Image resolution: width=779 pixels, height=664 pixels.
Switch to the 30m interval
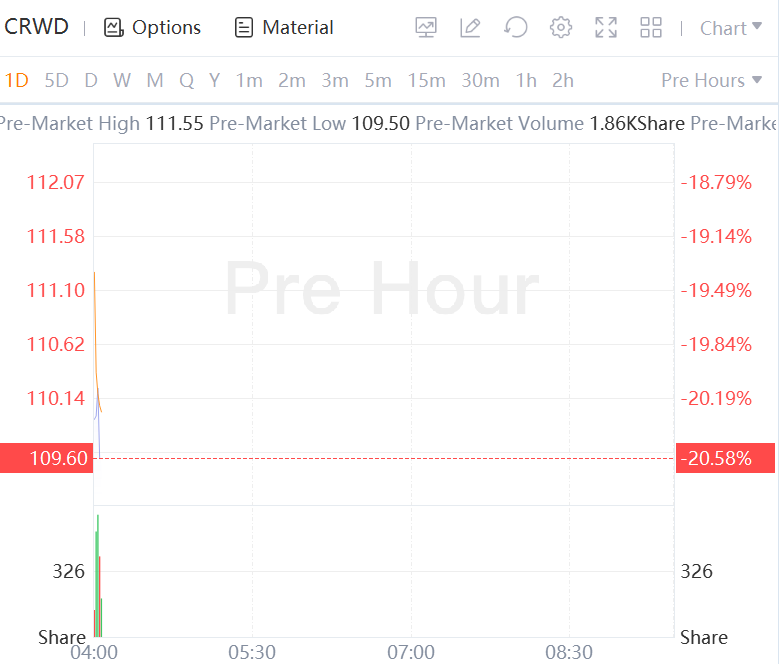tap(480, 80)
